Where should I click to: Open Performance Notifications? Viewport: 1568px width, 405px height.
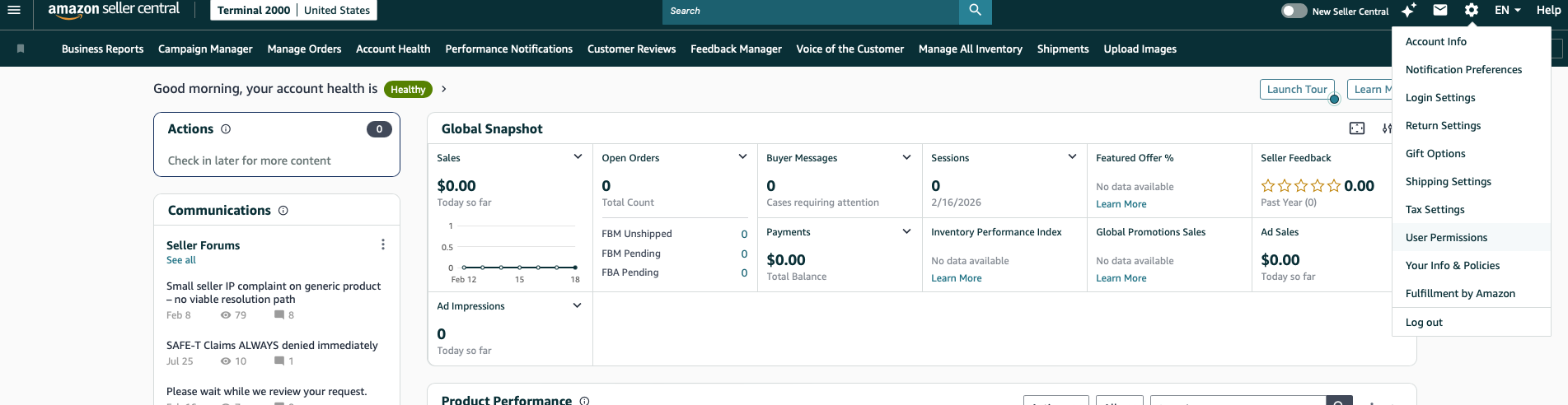508,49
